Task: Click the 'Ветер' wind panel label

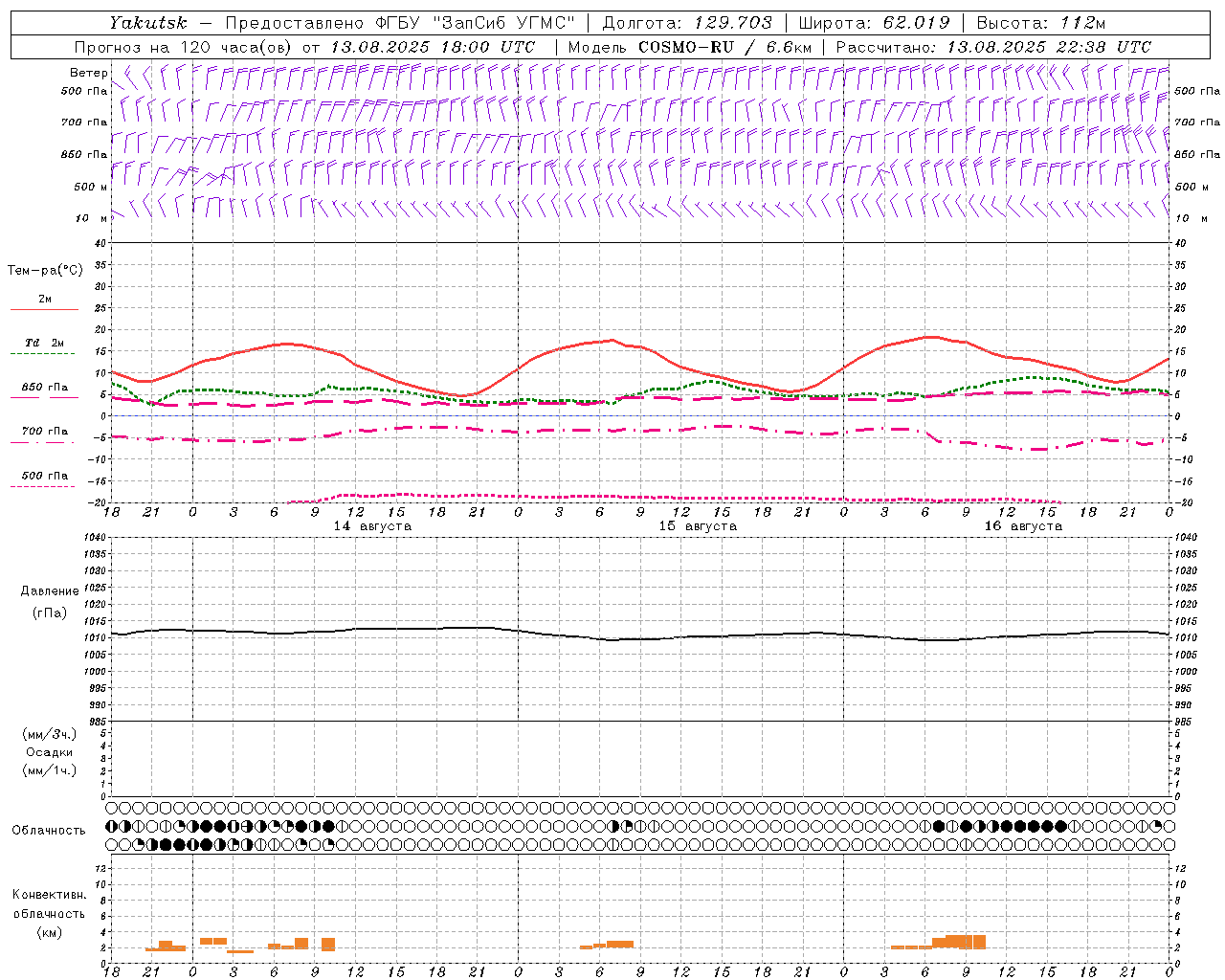Action: 89,73
